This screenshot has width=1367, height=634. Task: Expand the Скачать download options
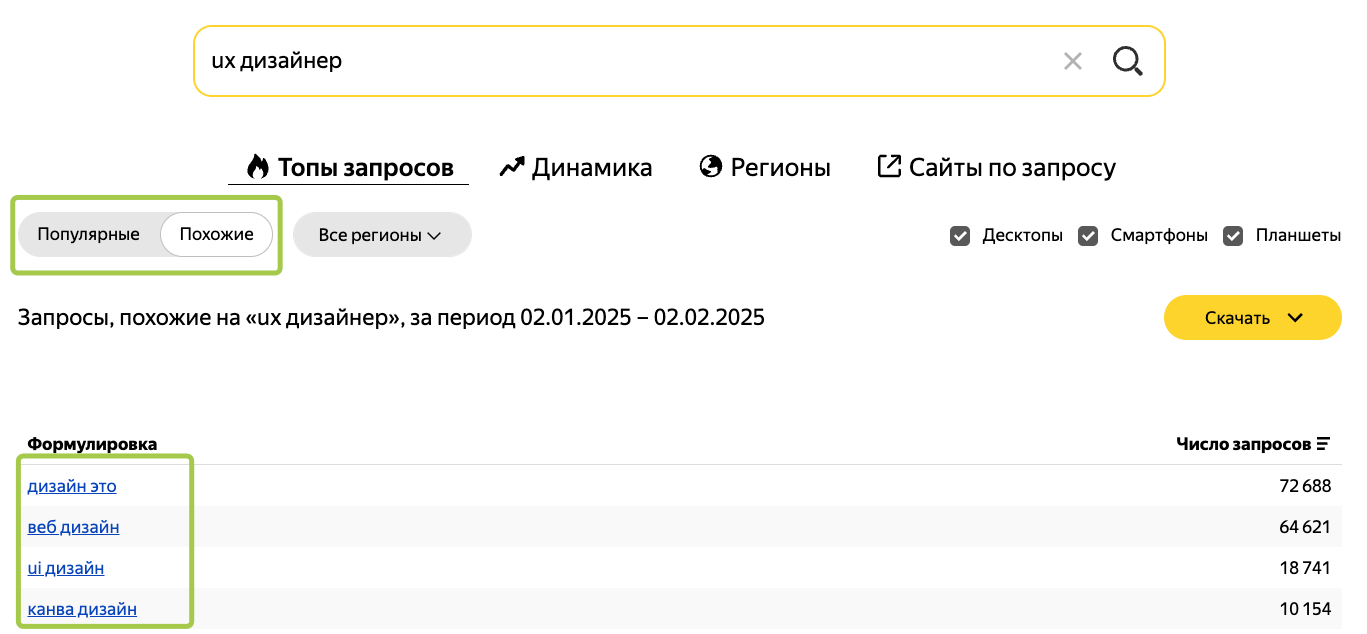click(x=1252, y=317)
